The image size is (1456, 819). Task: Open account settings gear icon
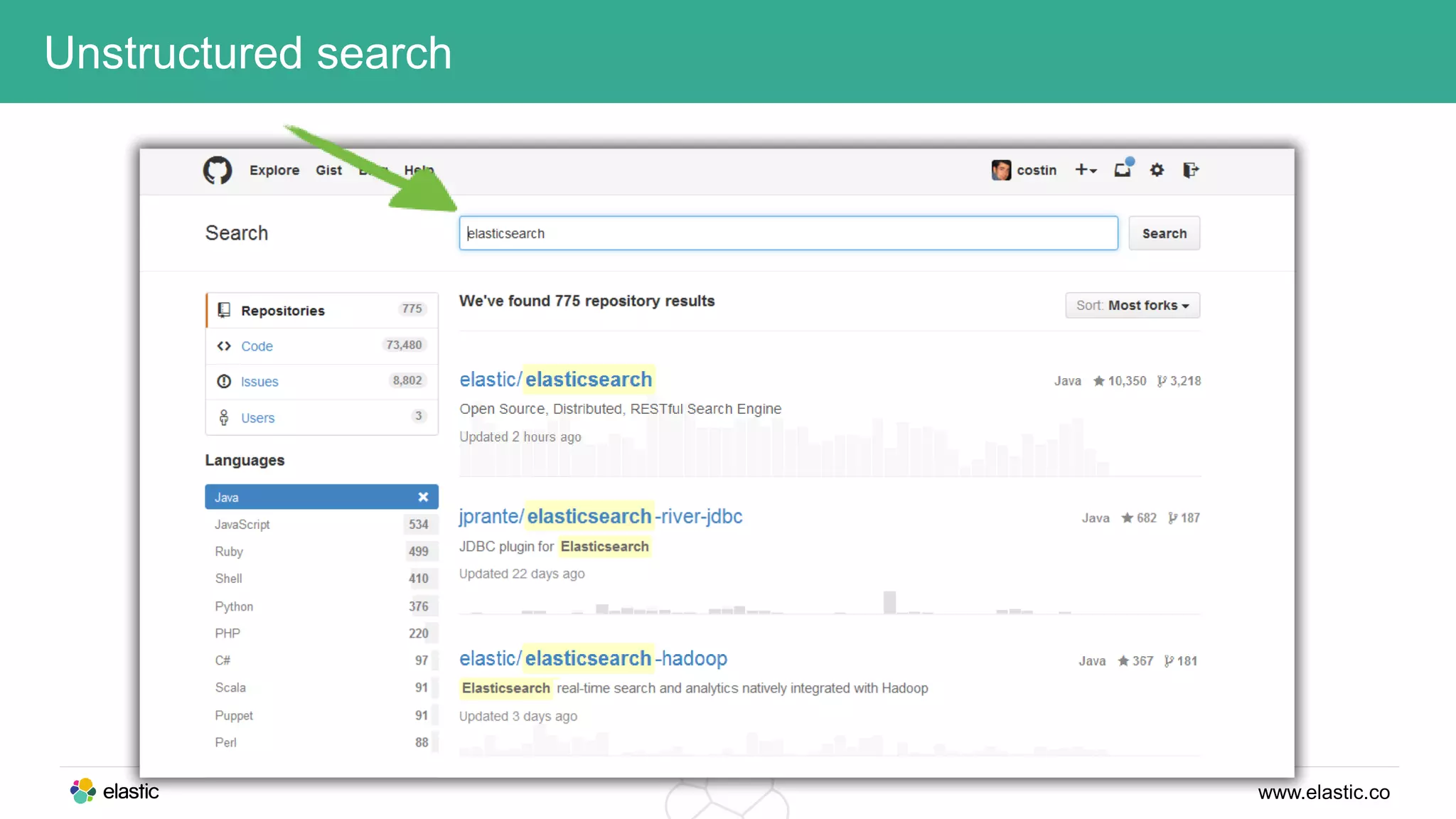point(1157,171)
